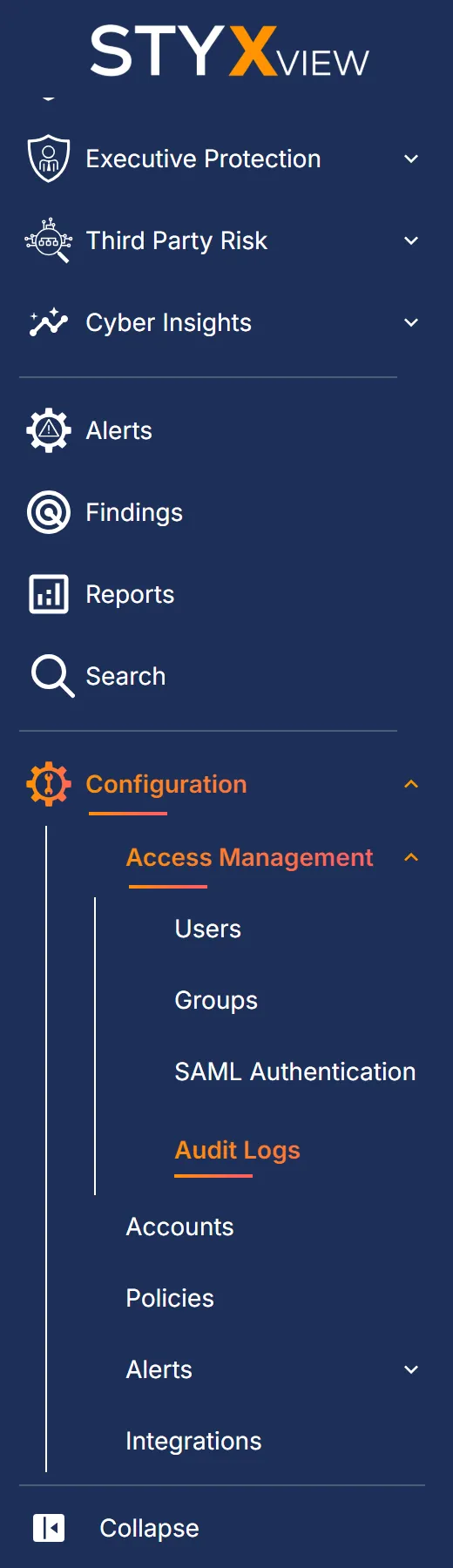Open Groups under Access Management
This screenshot has height=1568, width=453.
(x=216, y=1000)
